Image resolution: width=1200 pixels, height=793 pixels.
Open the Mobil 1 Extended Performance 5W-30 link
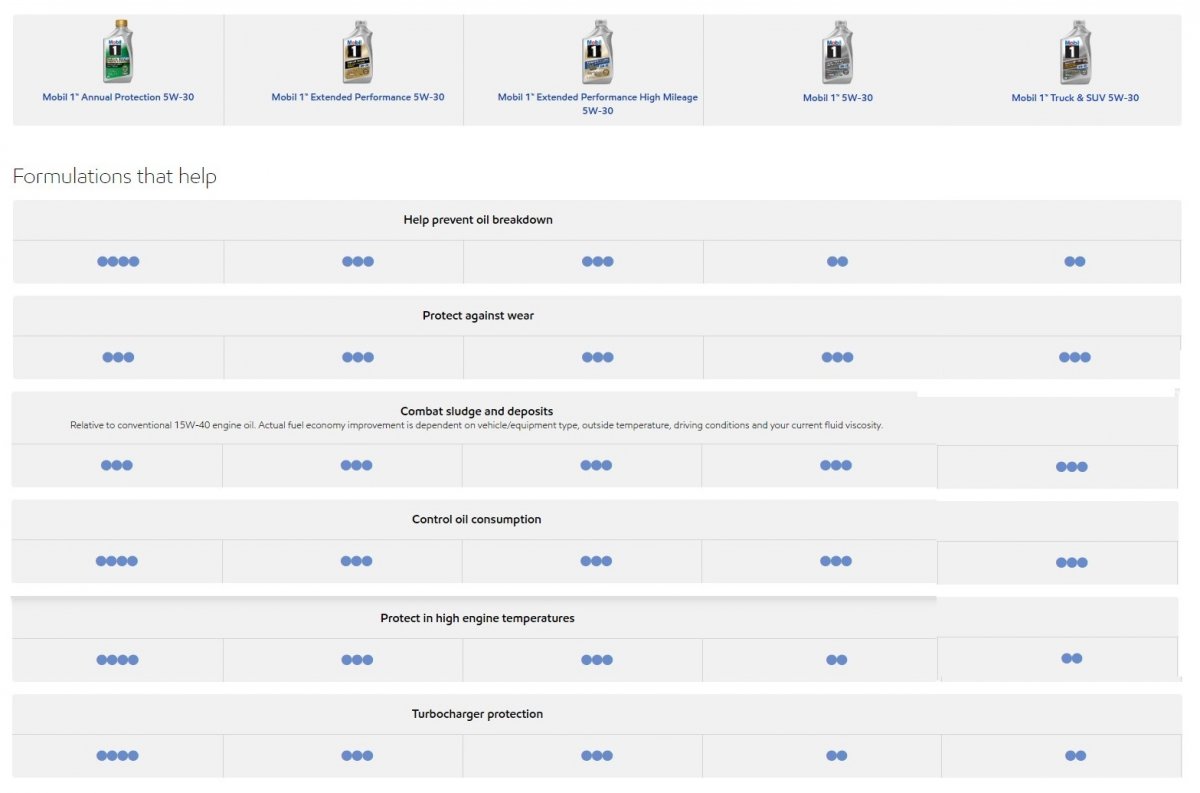coord(358,98)
